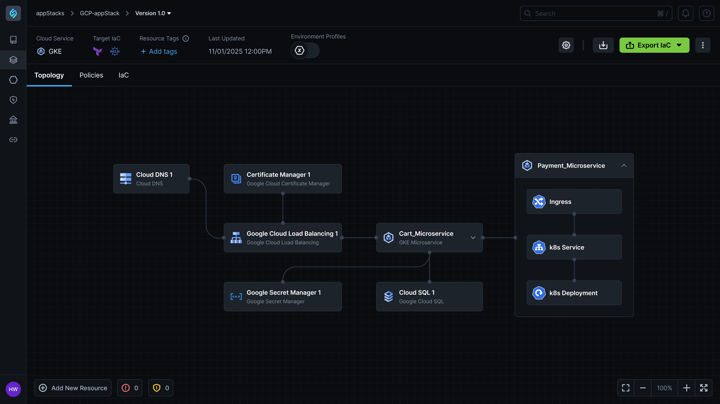The image size is (720, 404).
Task: Open the link integrations sidebar icon
Action: click(13, 140)
